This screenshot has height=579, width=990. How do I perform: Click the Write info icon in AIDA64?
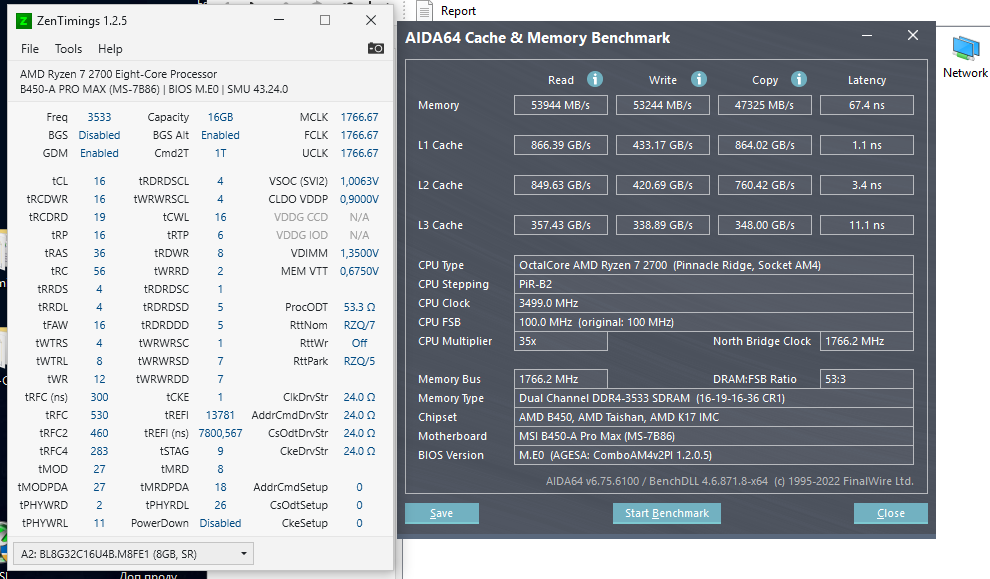click(698, 79)
